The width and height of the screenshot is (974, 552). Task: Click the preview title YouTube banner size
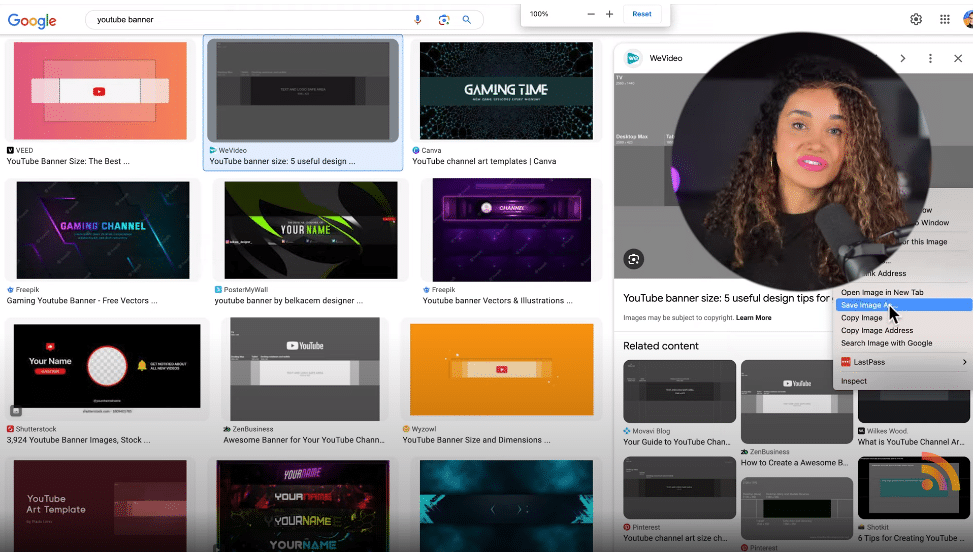pos(727,298)
